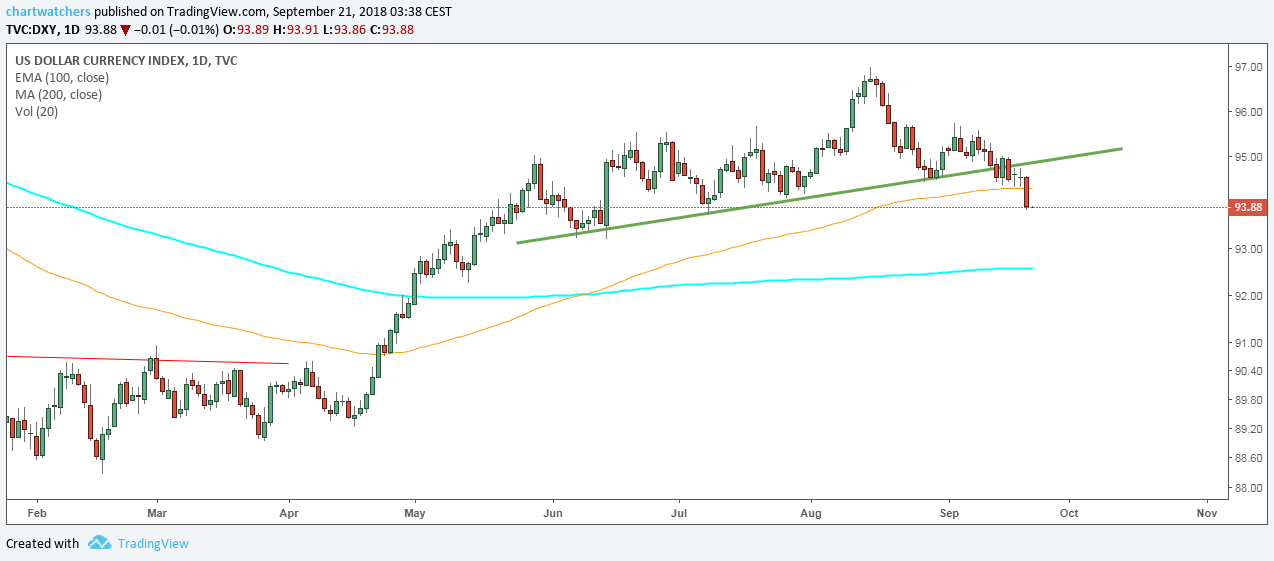The width and height of the screenshot is (1274, 561).
Task: Click the TVC:DXY symbol text
Action: (32, 29)
